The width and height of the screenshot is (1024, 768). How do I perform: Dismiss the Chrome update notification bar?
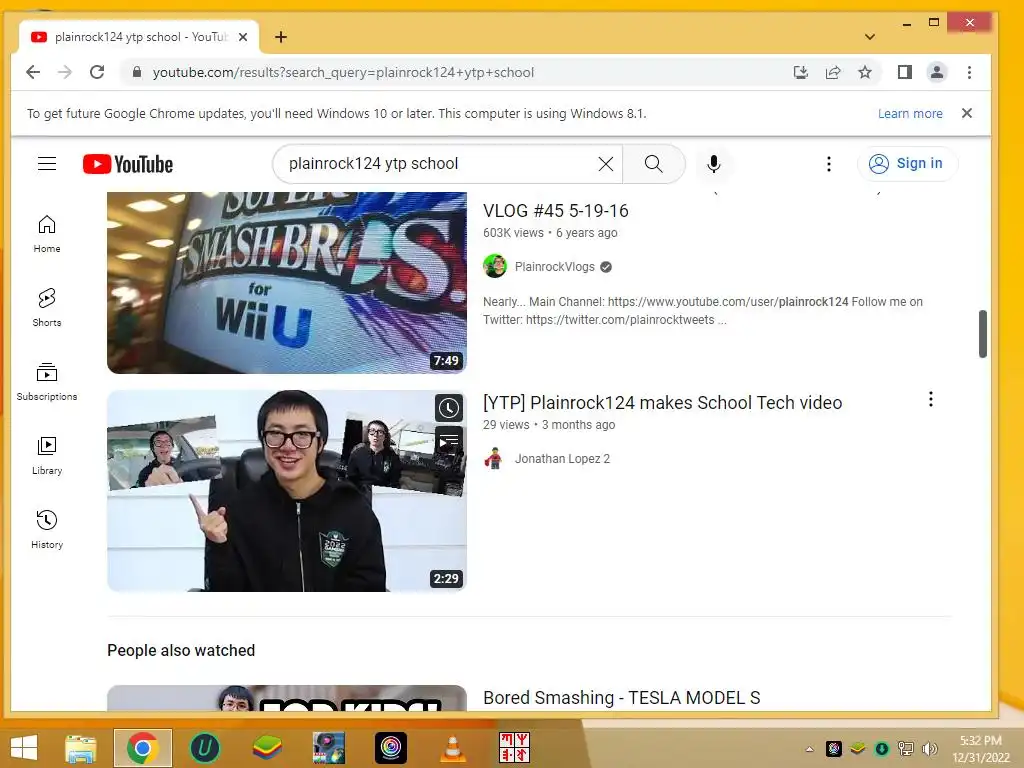point(967,113)
